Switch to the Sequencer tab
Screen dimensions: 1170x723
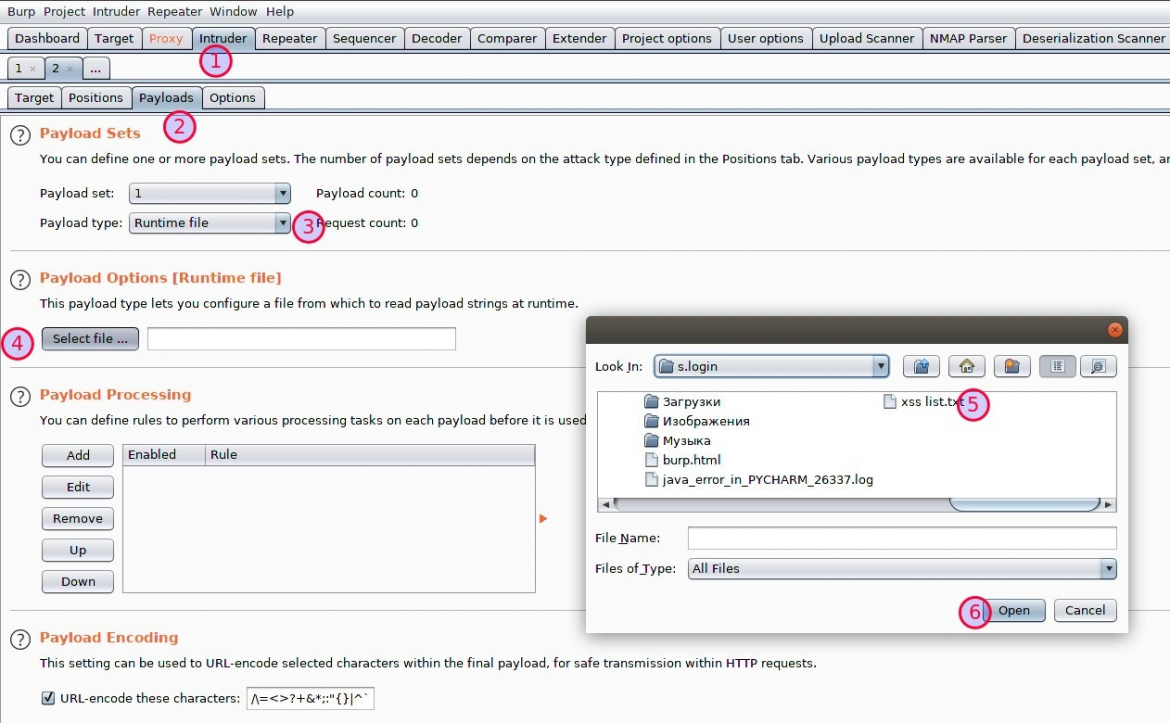(364, 38)
